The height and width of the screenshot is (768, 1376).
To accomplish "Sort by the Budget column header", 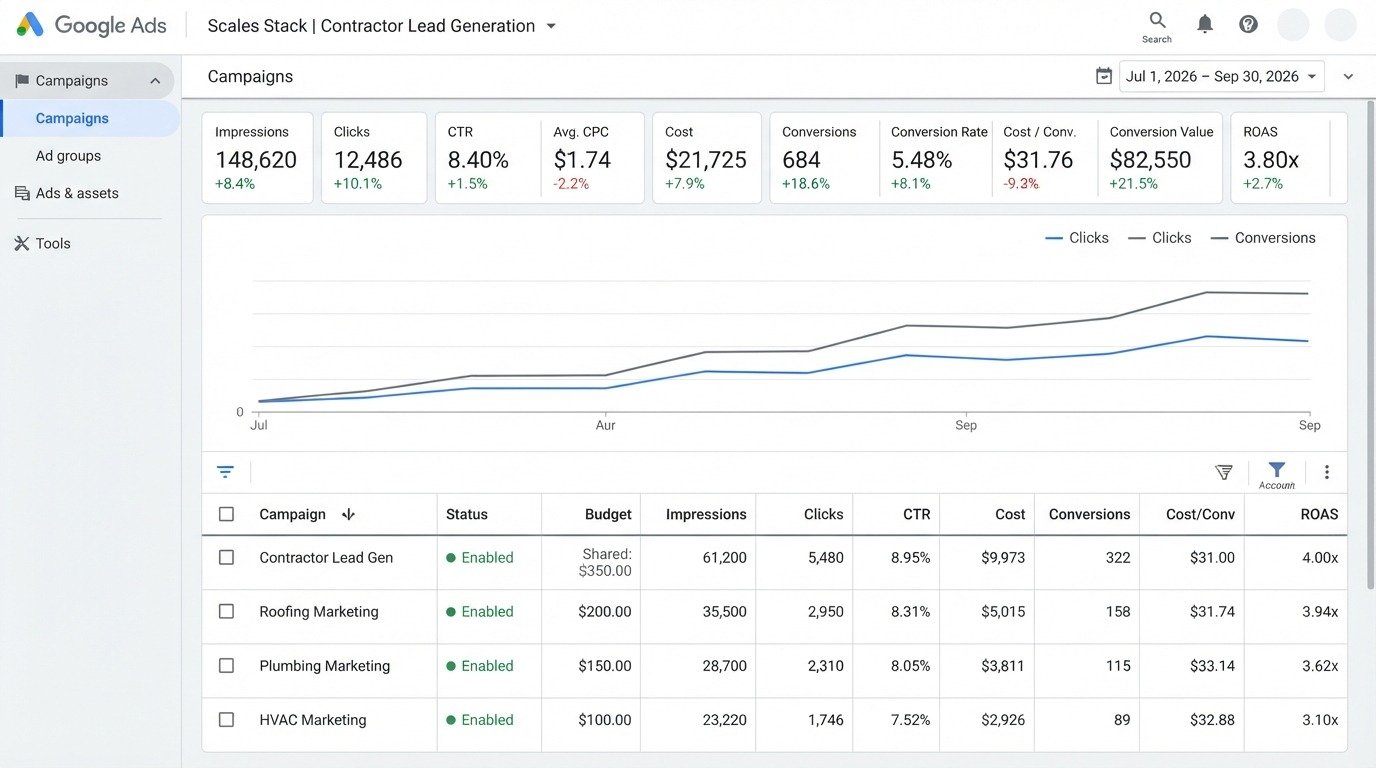I will [x=608, y=514].
